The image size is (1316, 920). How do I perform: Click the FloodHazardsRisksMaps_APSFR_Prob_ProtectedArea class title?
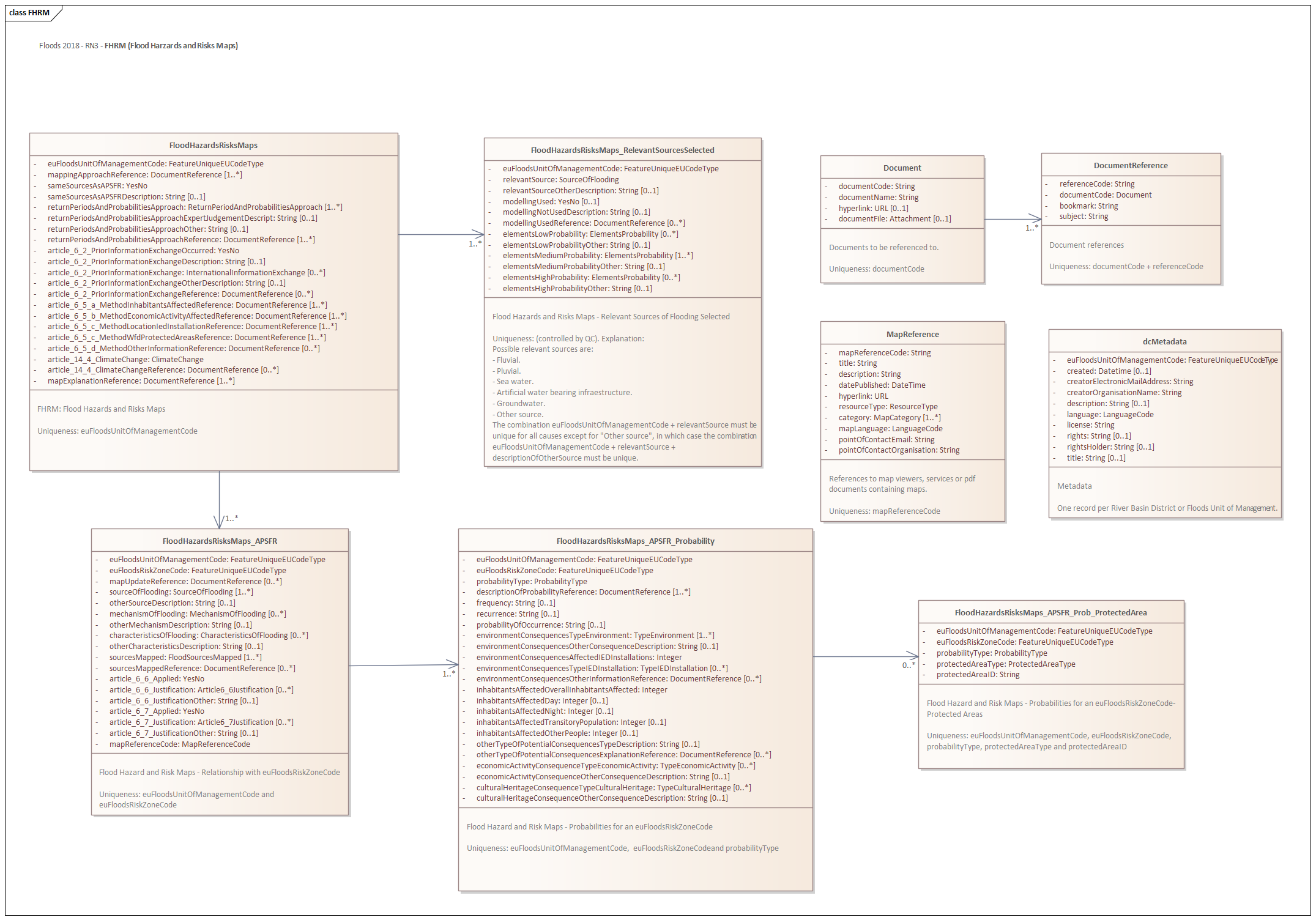1050,612
